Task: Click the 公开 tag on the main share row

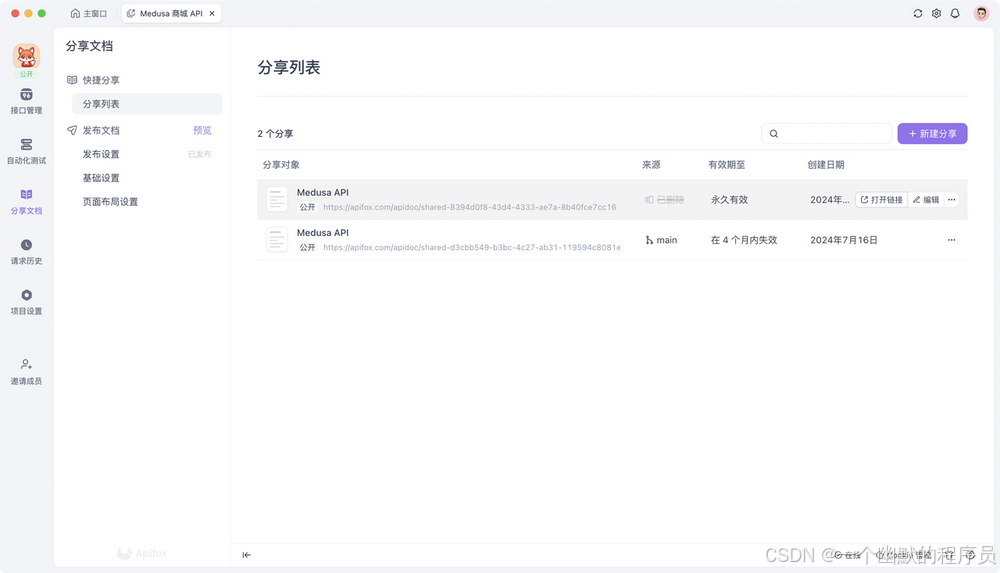Action: (x=307, y=248)
